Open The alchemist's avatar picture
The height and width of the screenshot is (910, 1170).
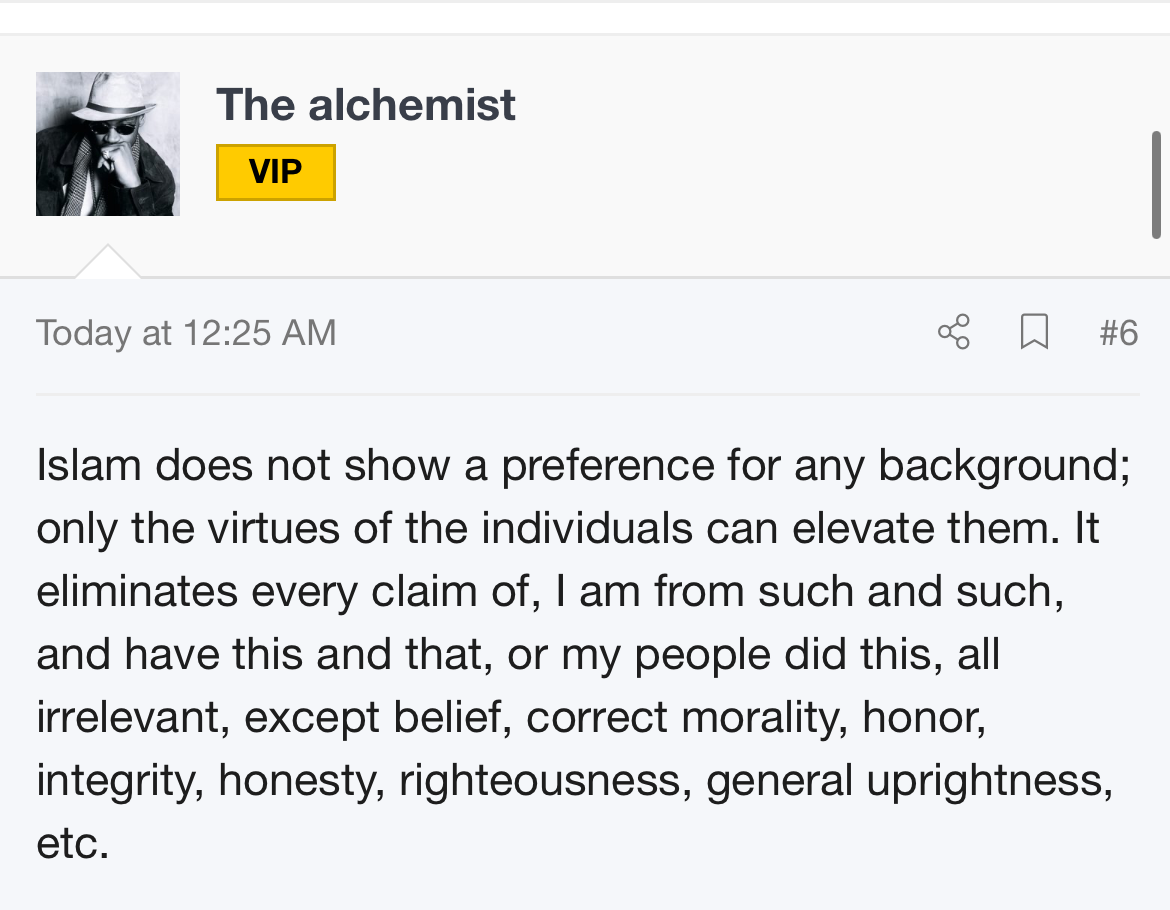pyautogui.click(x=107, y=144)
